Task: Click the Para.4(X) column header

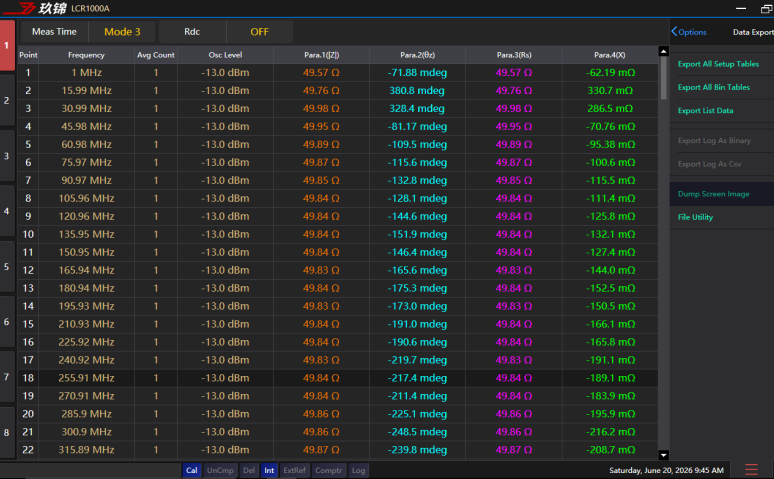Action: (610, 55)
